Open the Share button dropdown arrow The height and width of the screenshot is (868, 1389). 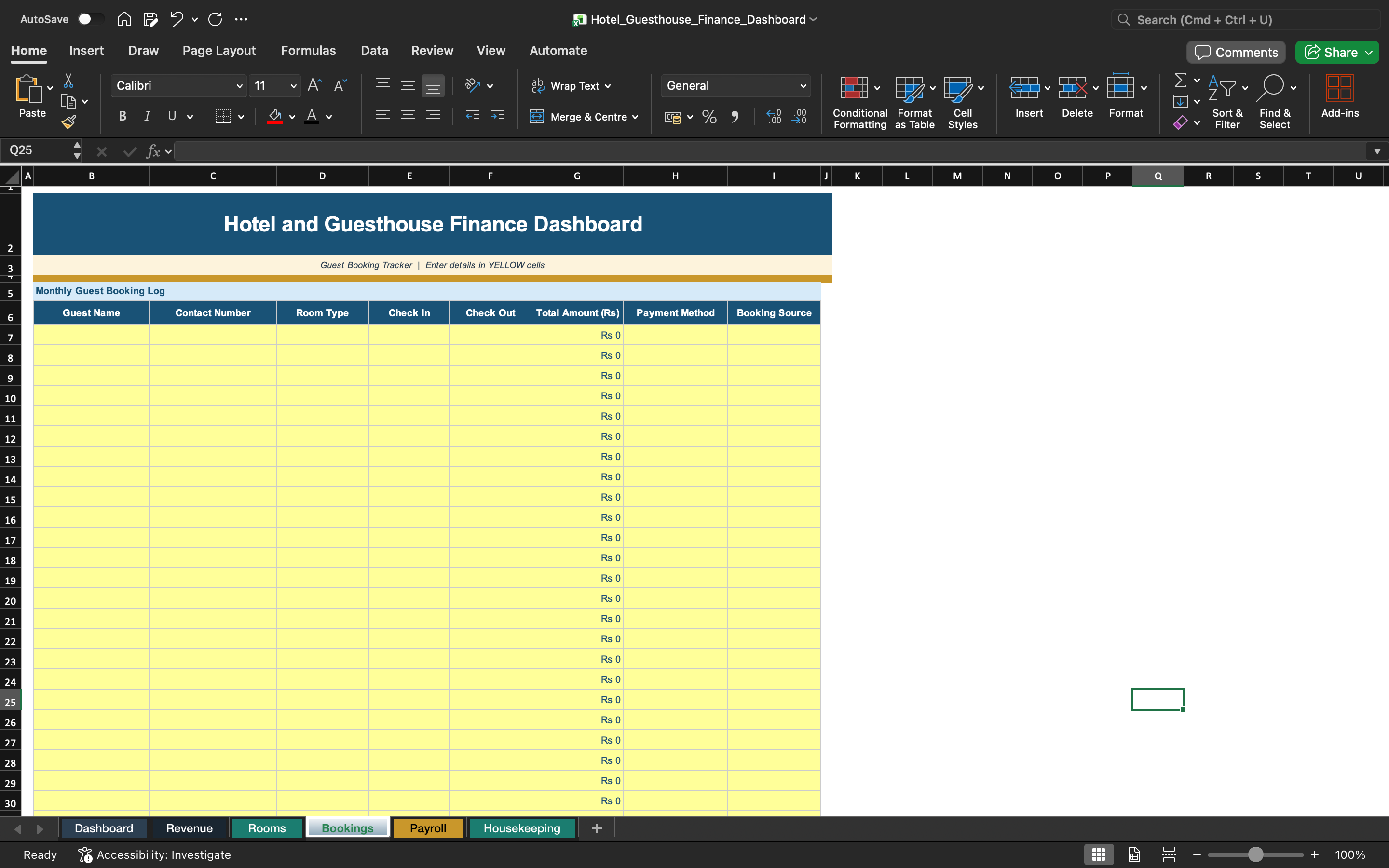[x=1369, y=52]
